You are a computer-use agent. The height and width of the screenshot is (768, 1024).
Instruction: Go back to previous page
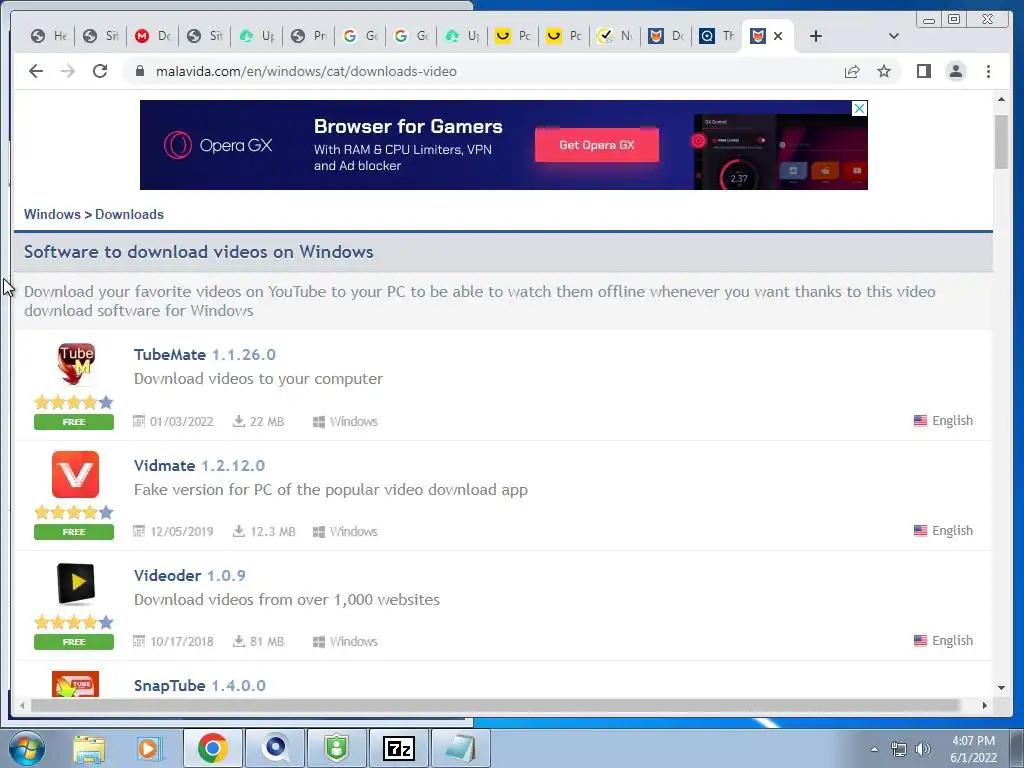click(36, 71)
